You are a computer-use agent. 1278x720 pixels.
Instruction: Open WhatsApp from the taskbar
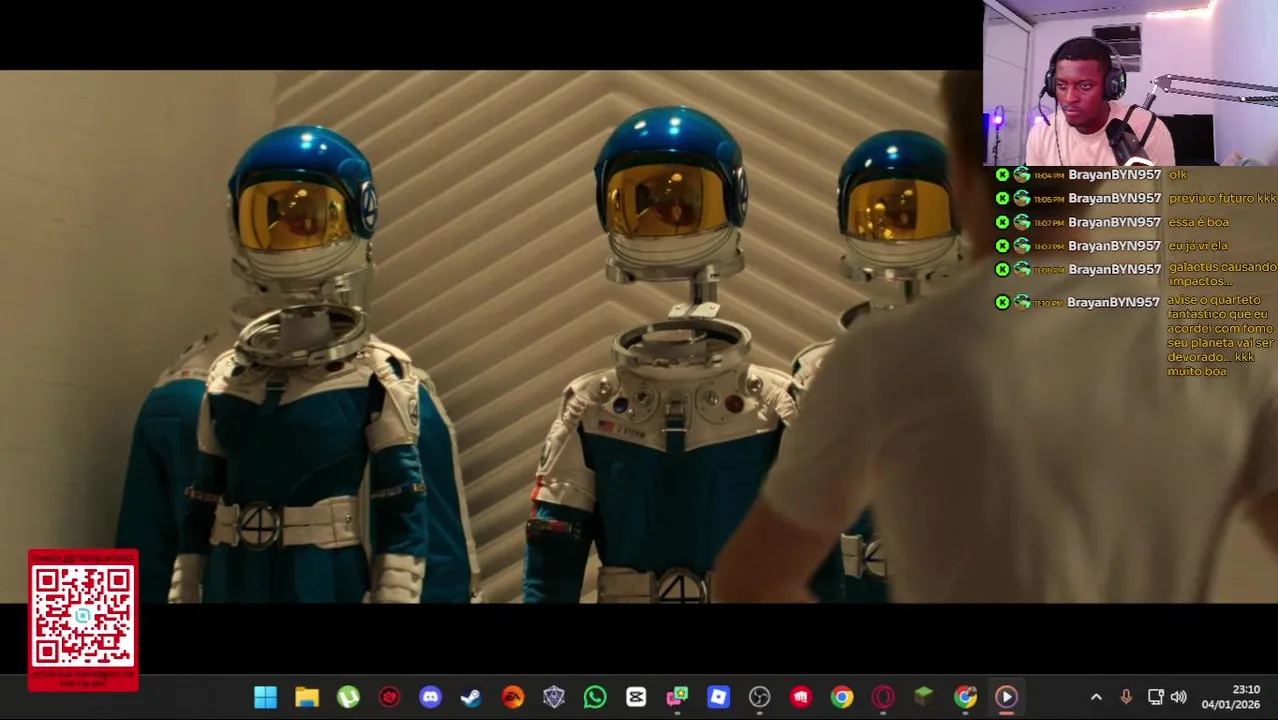[595, 697]
